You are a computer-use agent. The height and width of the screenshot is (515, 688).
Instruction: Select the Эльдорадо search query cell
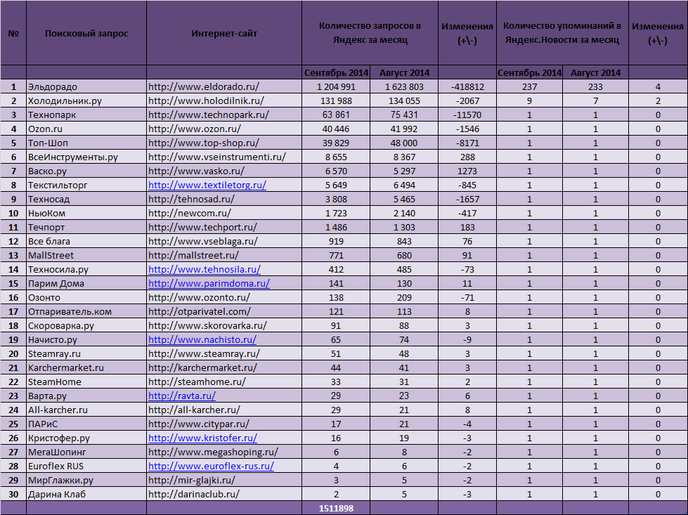point(86,87)
